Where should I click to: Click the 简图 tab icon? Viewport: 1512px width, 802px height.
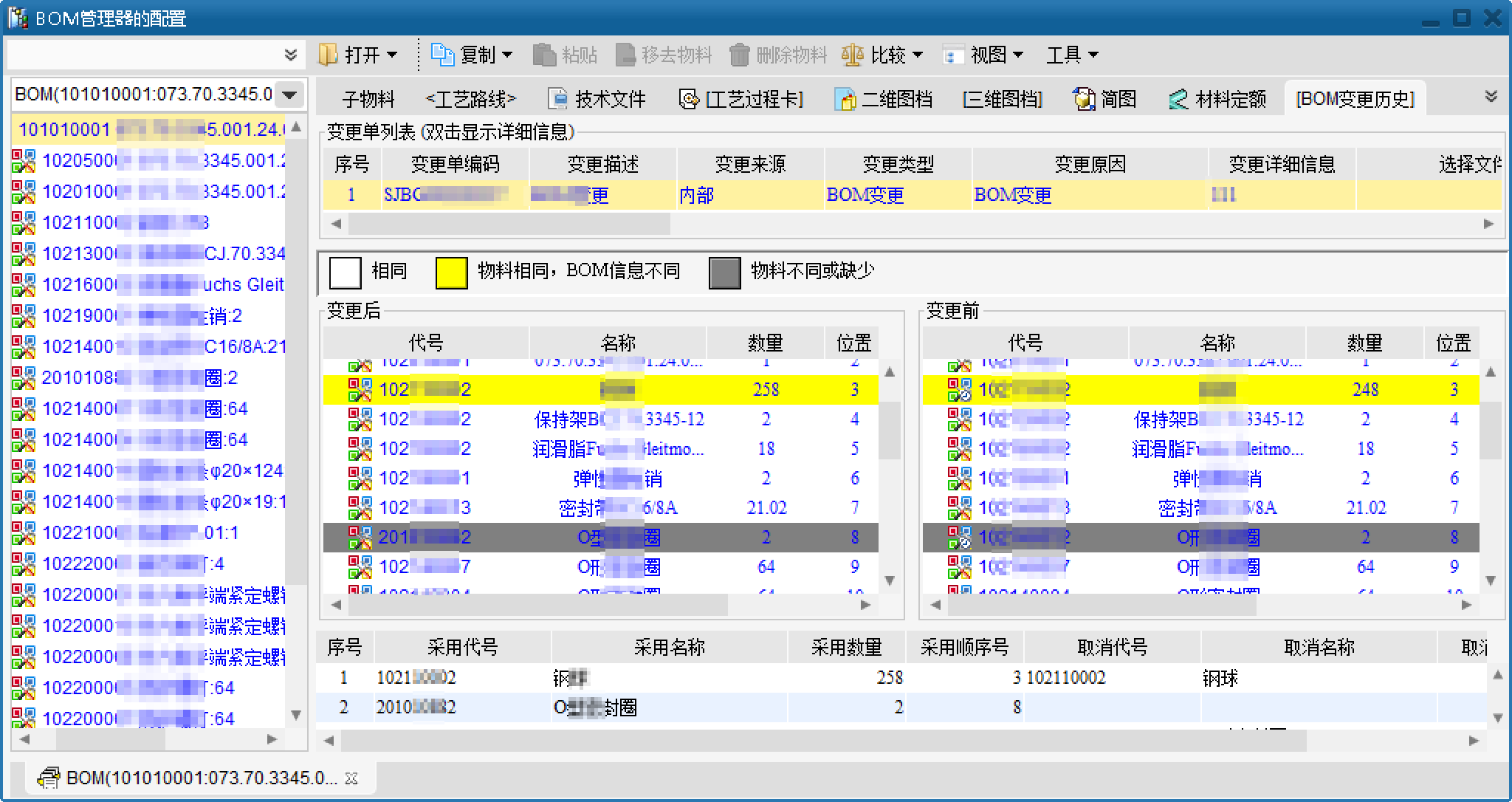(x=1085, y=99)
